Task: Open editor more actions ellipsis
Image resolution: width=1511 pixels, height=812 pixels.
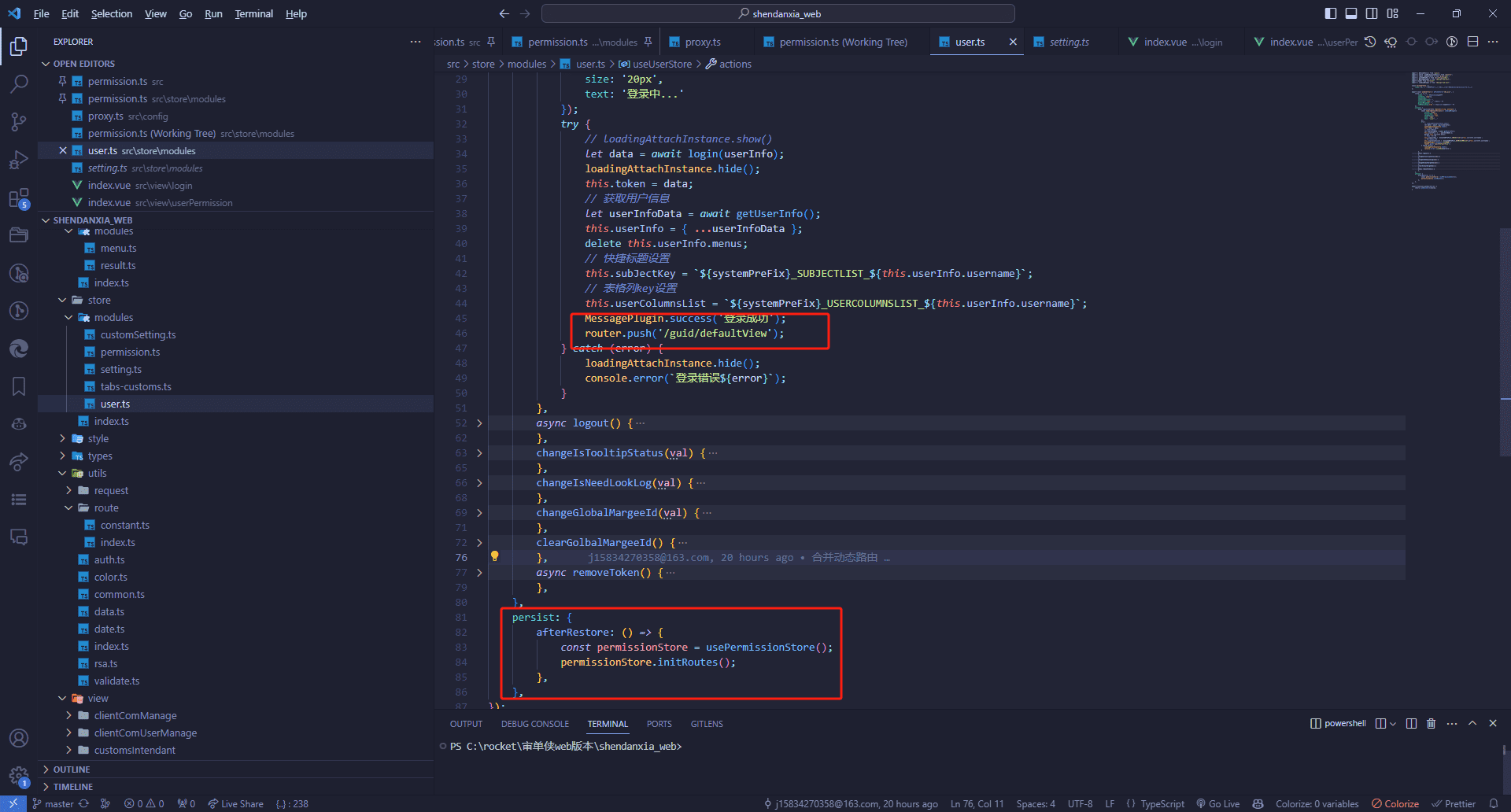Action: click(1493, 42)
